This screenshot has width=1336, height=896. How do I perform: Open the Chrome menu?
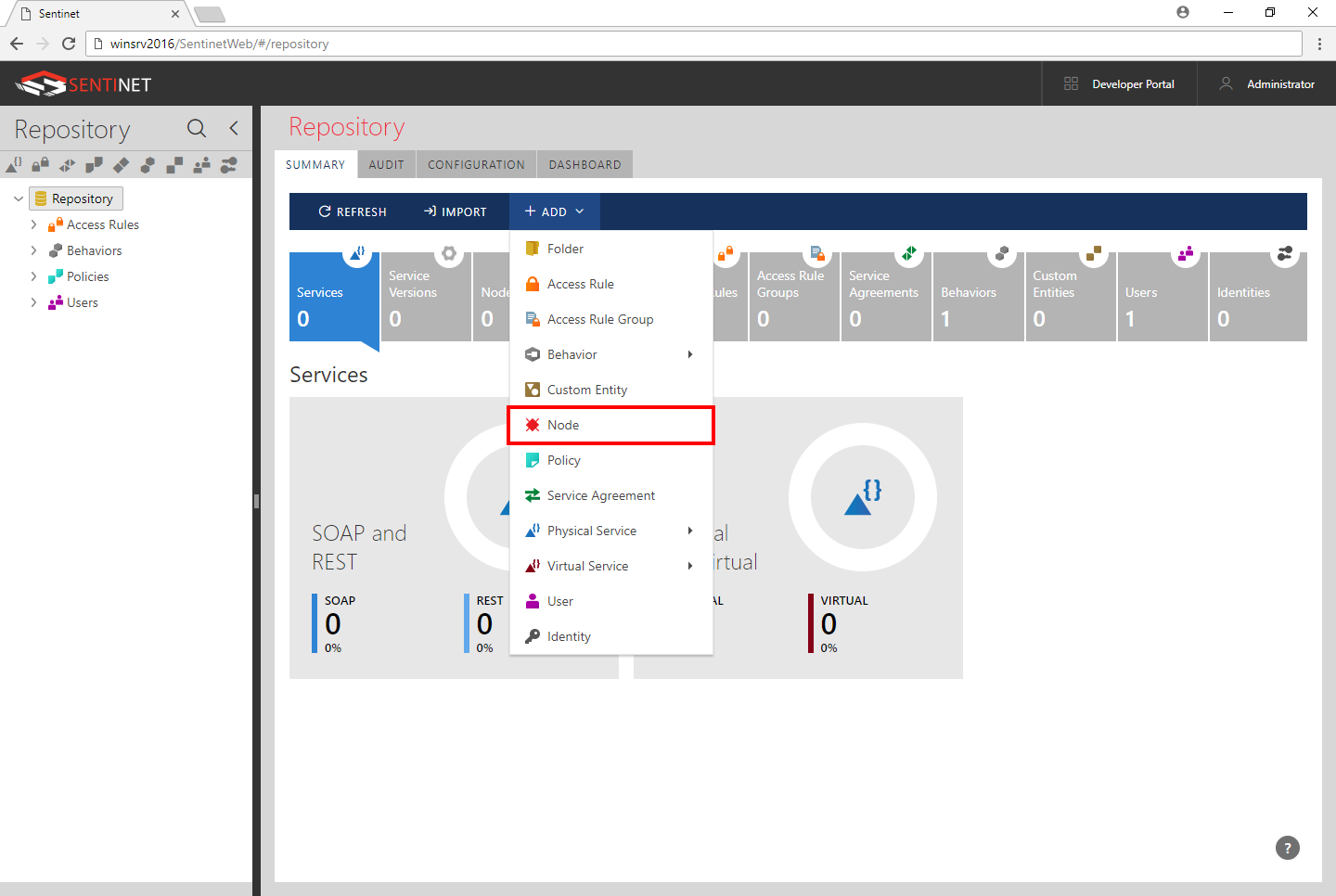(1319, 44)
